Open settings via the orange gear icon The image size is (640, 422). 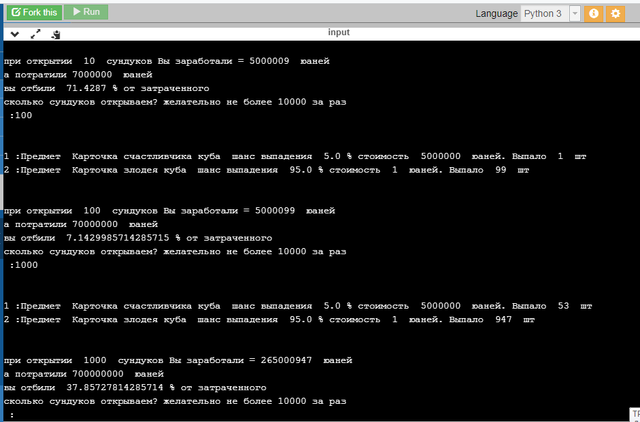click(617, 13)
